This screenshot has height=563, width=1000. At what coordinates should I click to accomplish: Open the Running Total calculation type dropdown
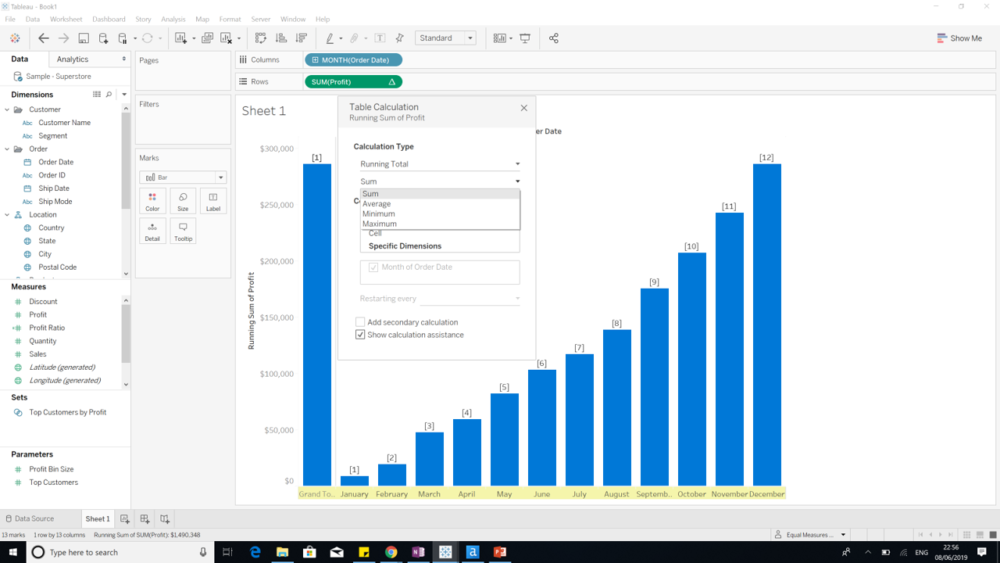pos(440,164)
